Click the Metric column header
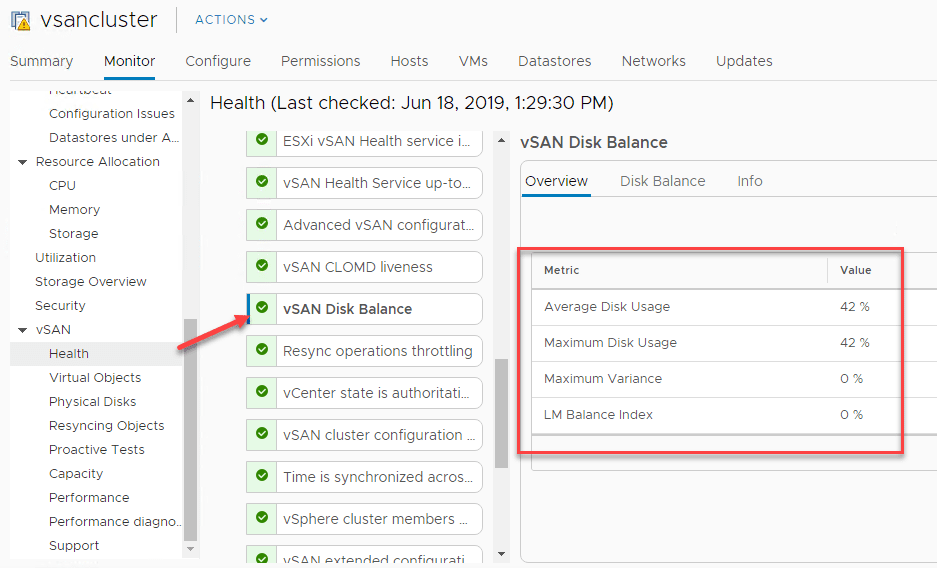937x568 pixels. [x=562, y=270]
